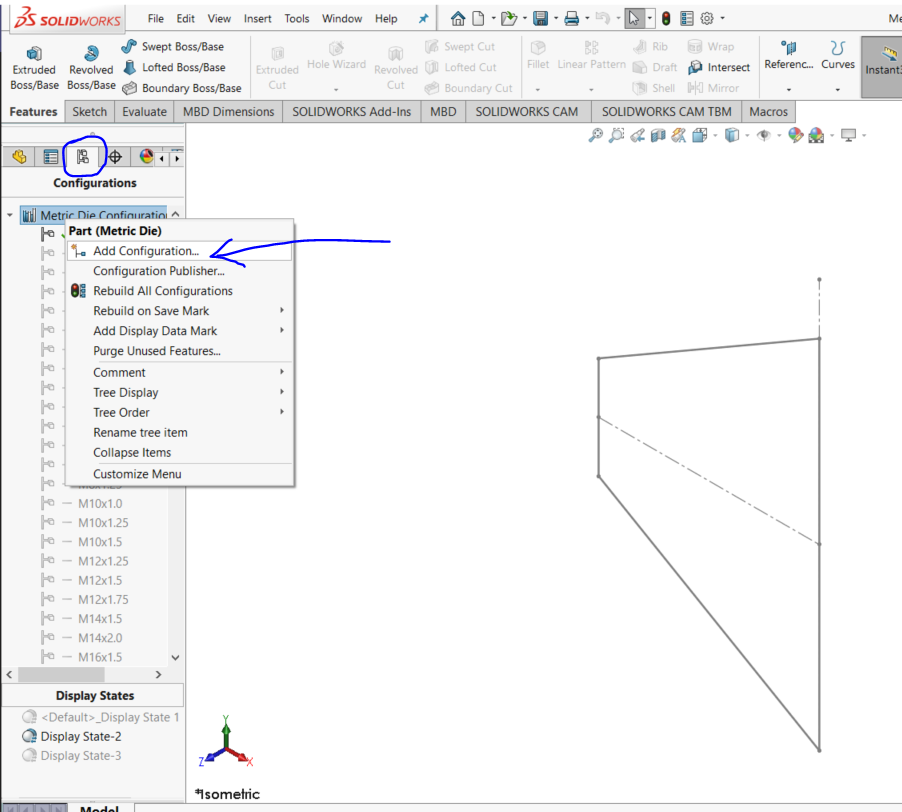
Task: Create a new document icon
Action: pos(478,18)
